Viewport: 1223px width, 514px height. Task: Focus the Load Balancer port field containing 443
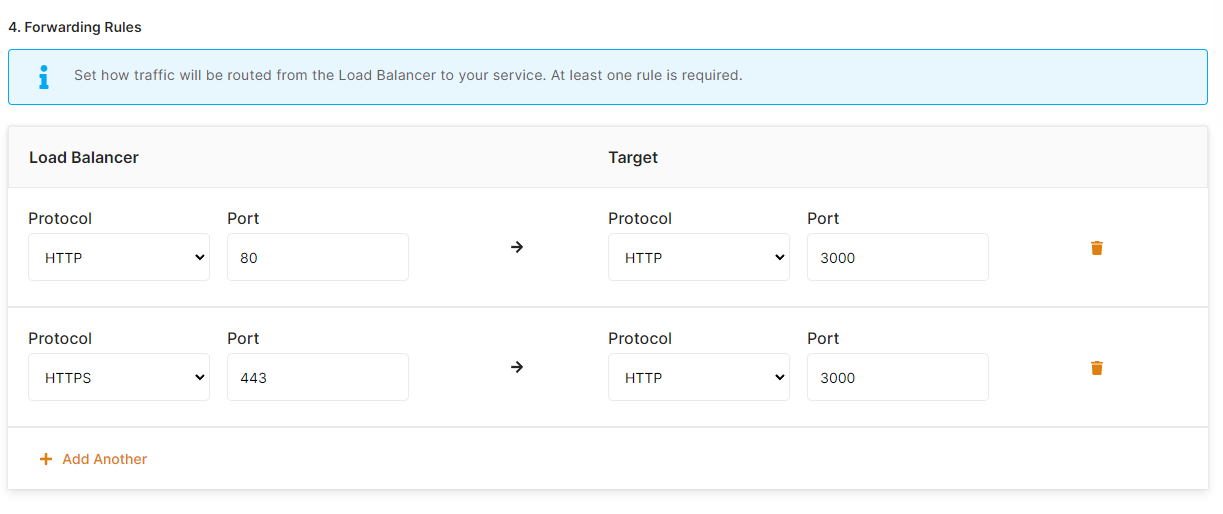[317, 377]
